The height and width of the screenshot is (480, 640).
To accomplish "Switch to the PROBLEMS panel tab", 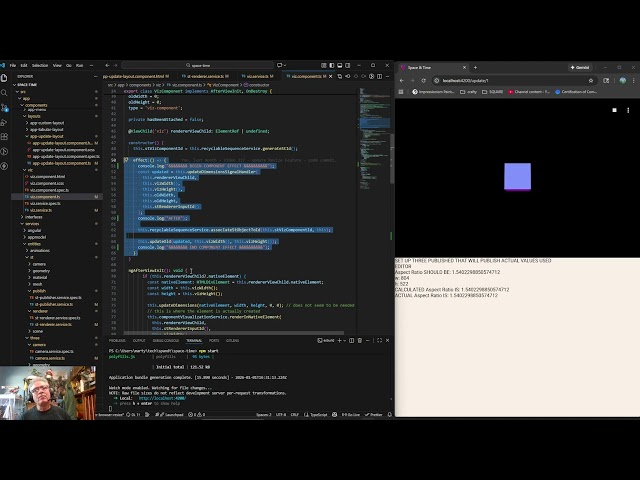I will pos(117,340).
